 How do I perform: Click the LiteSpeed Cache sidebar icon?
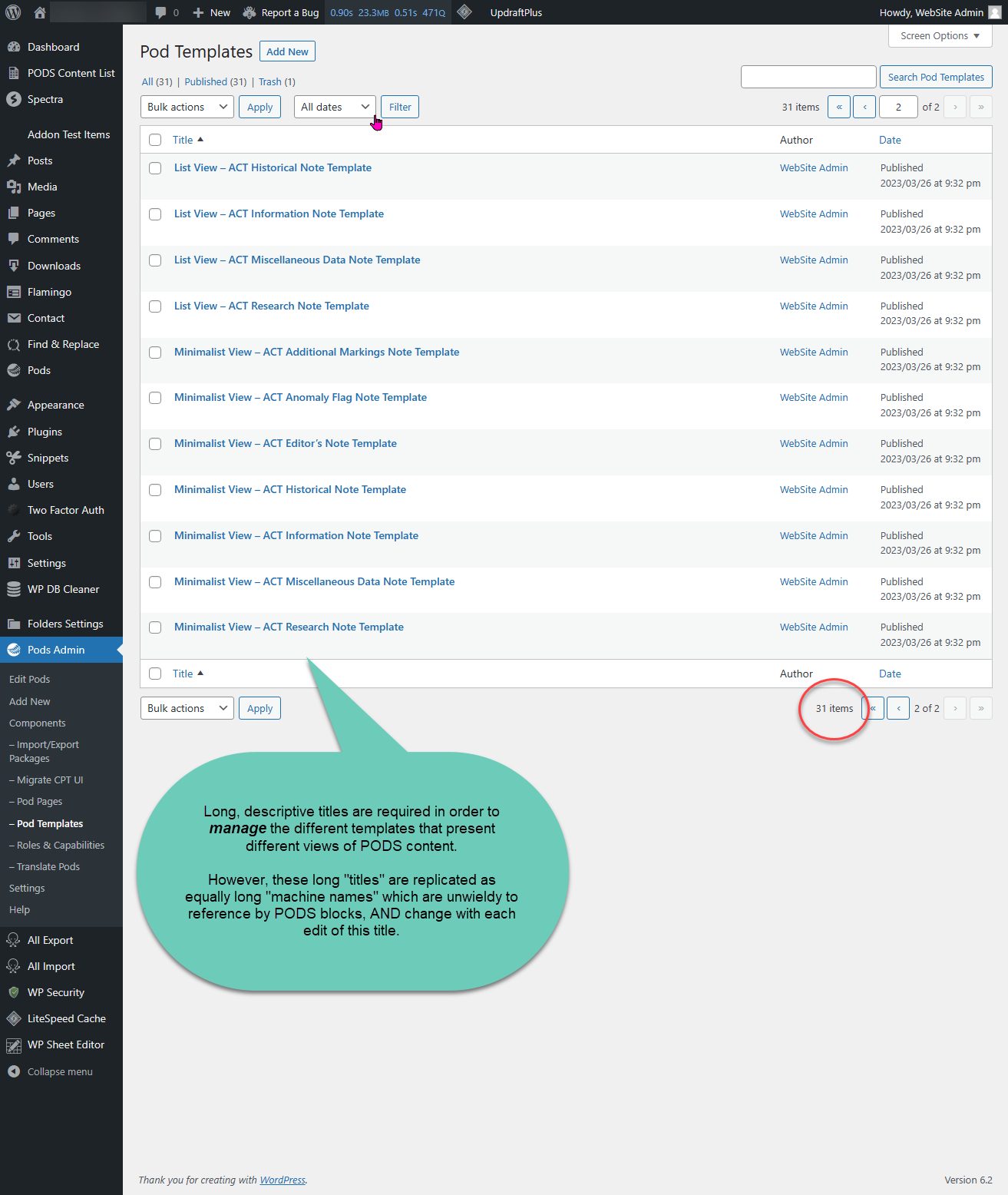[14, 1018]
